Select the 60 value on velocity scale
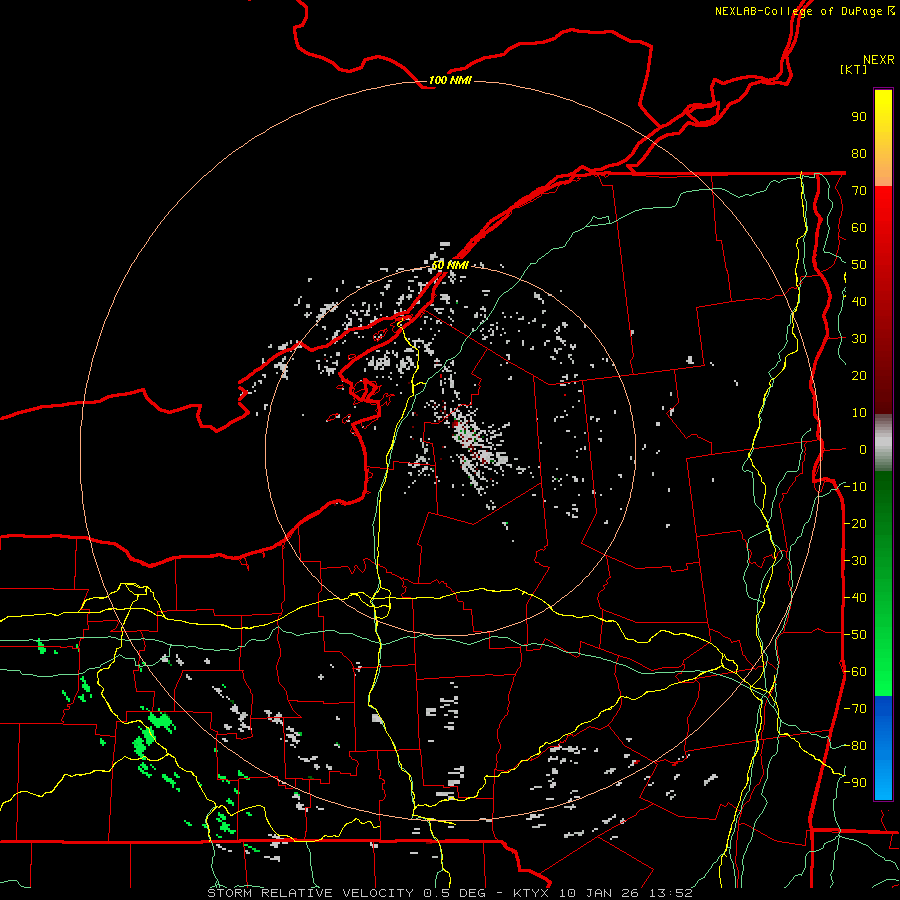900x900 pixels. [859, 227]
